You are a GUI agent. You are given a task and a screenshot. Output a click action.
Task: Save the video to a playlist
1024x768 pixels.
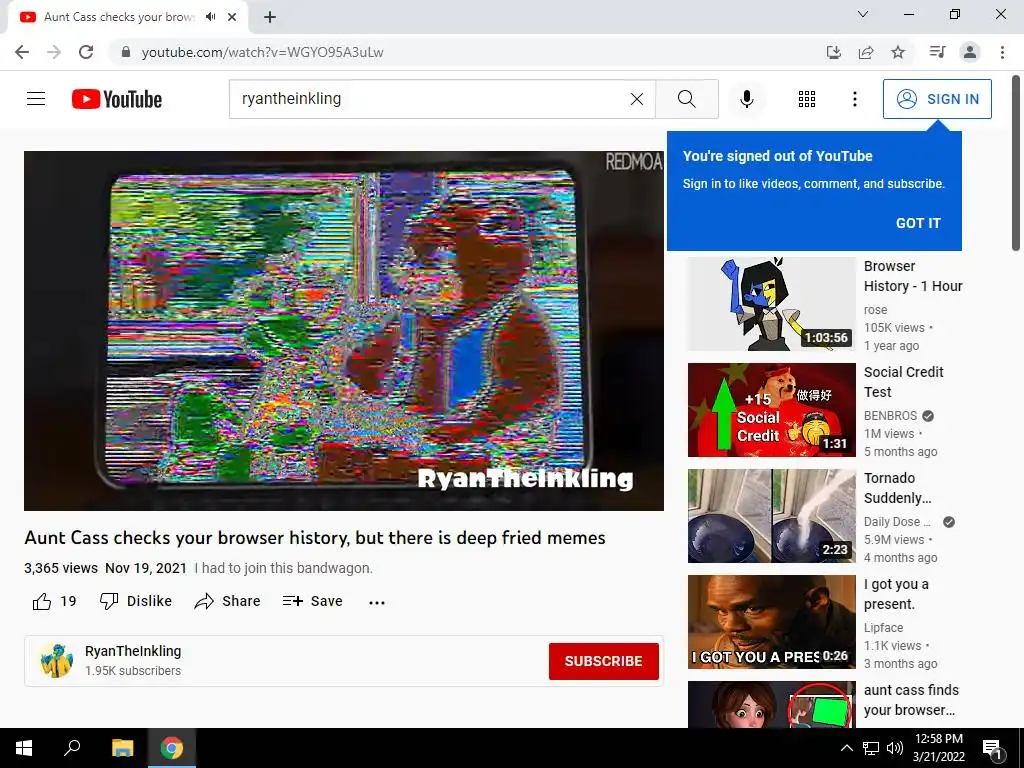(312, 601)
